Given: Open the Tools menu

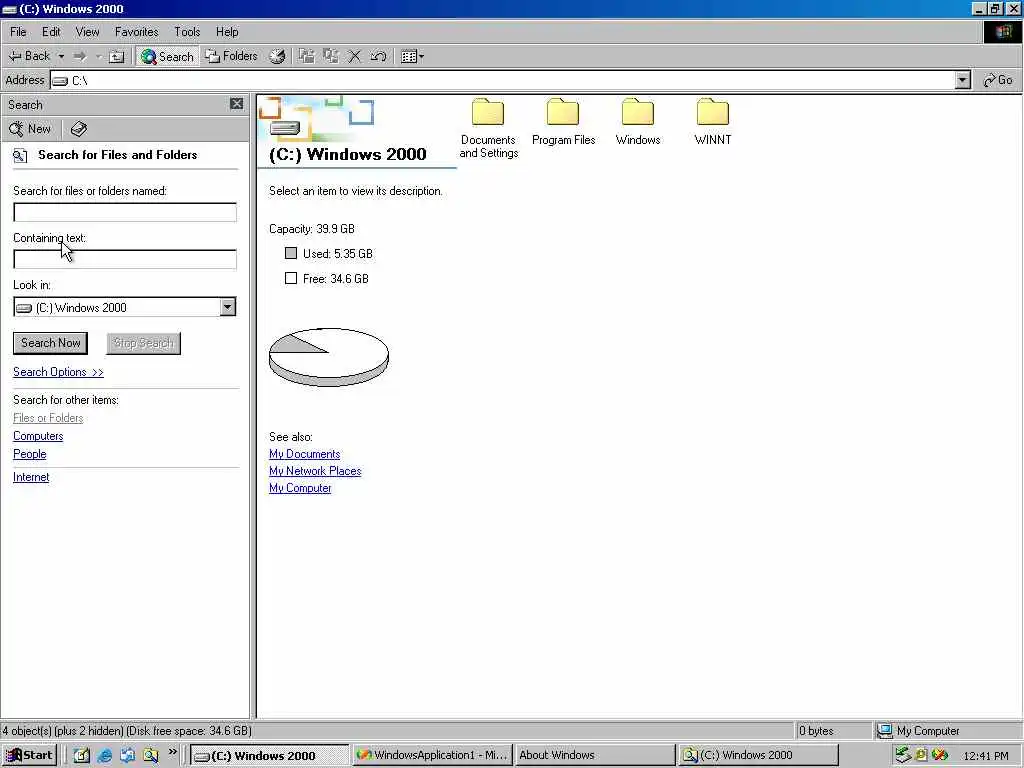Looking at the screenshot, I should click(187, 32).
